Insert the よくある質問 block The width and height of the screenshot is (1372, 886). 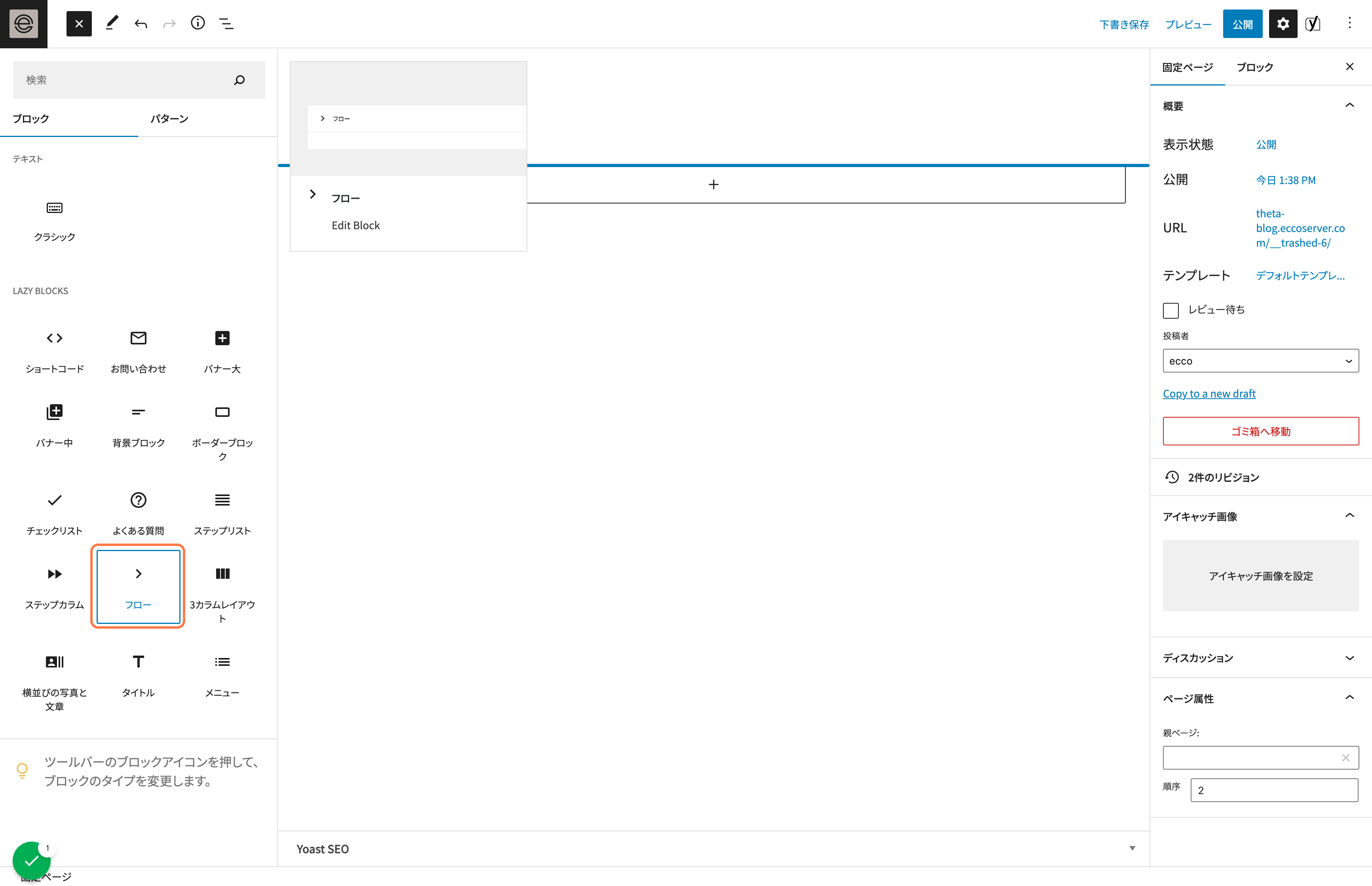(139, 514)
